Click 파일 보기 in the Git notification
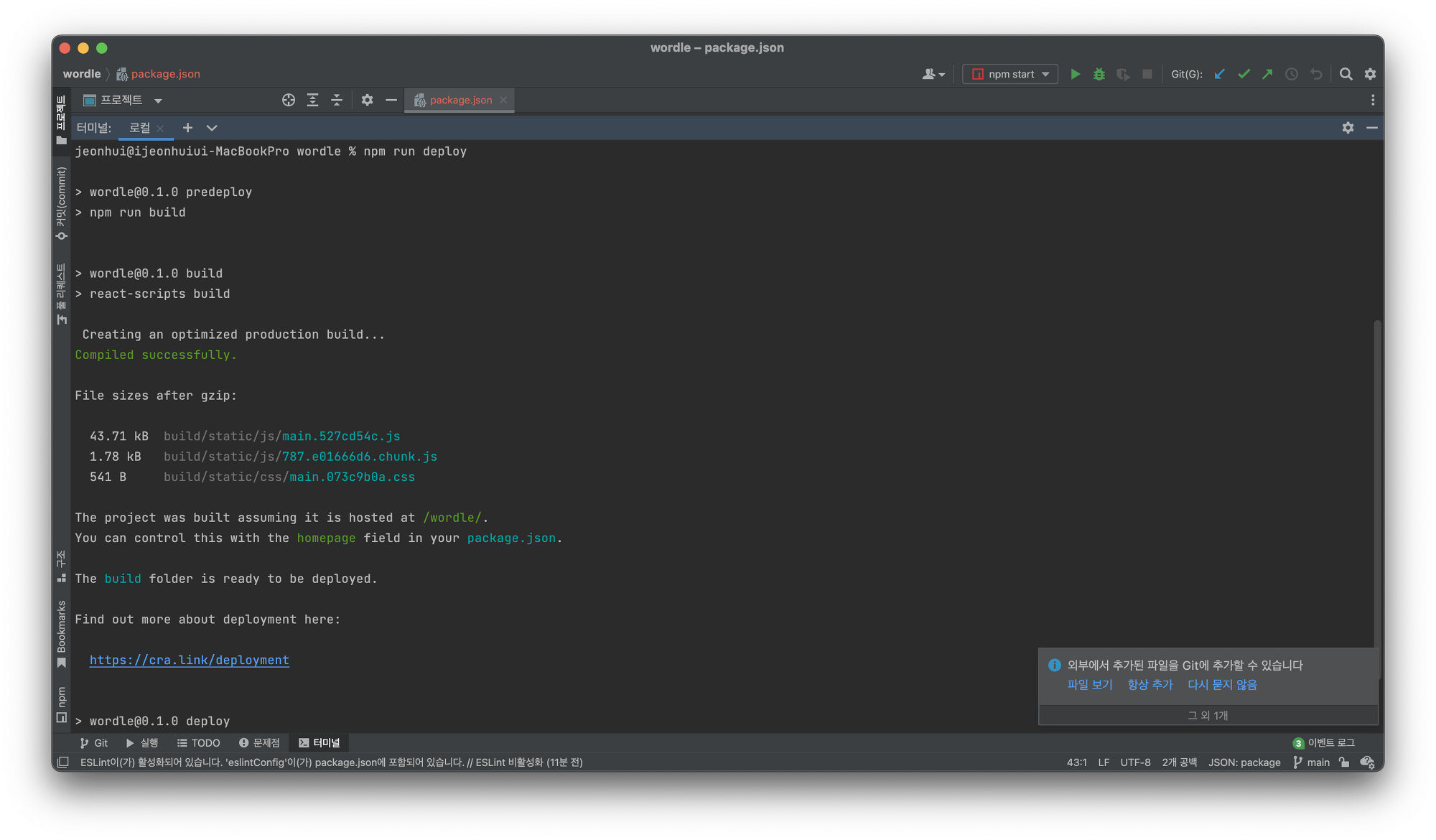1436x840 pixels. pos(1089,685)
